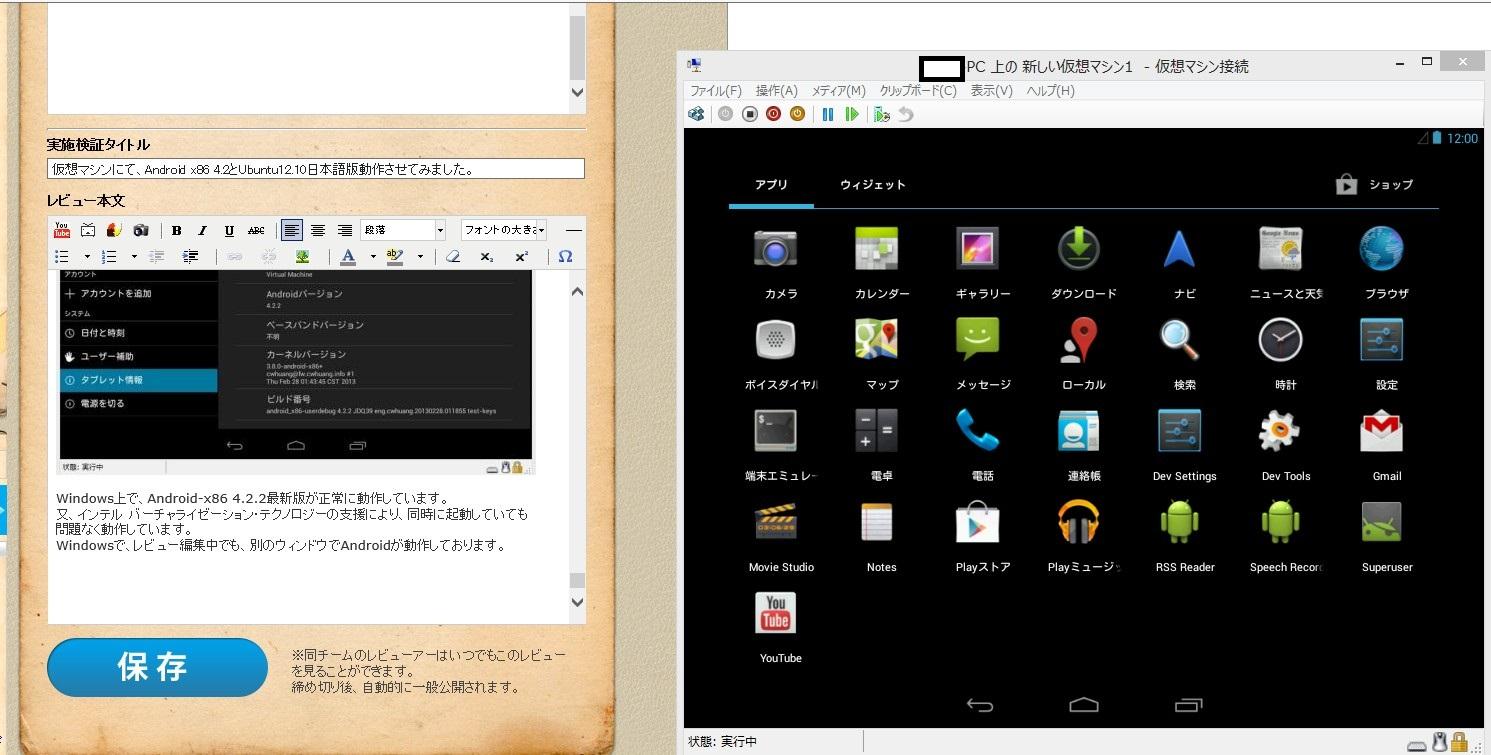Click the red shut down VM button

773,115
